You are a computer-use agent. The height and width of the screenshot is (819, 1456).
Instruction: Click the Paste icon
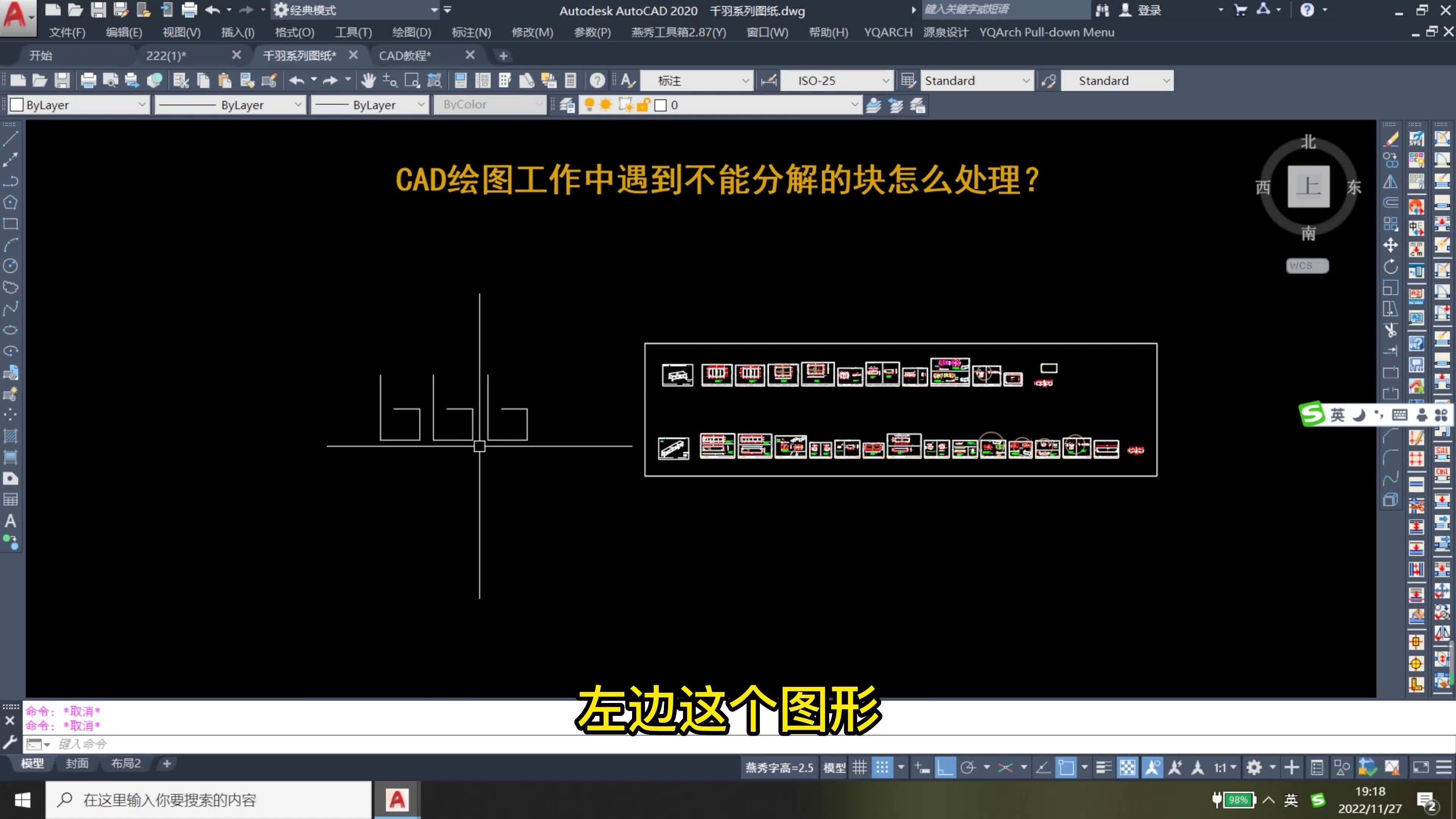[x=225, y=81]
